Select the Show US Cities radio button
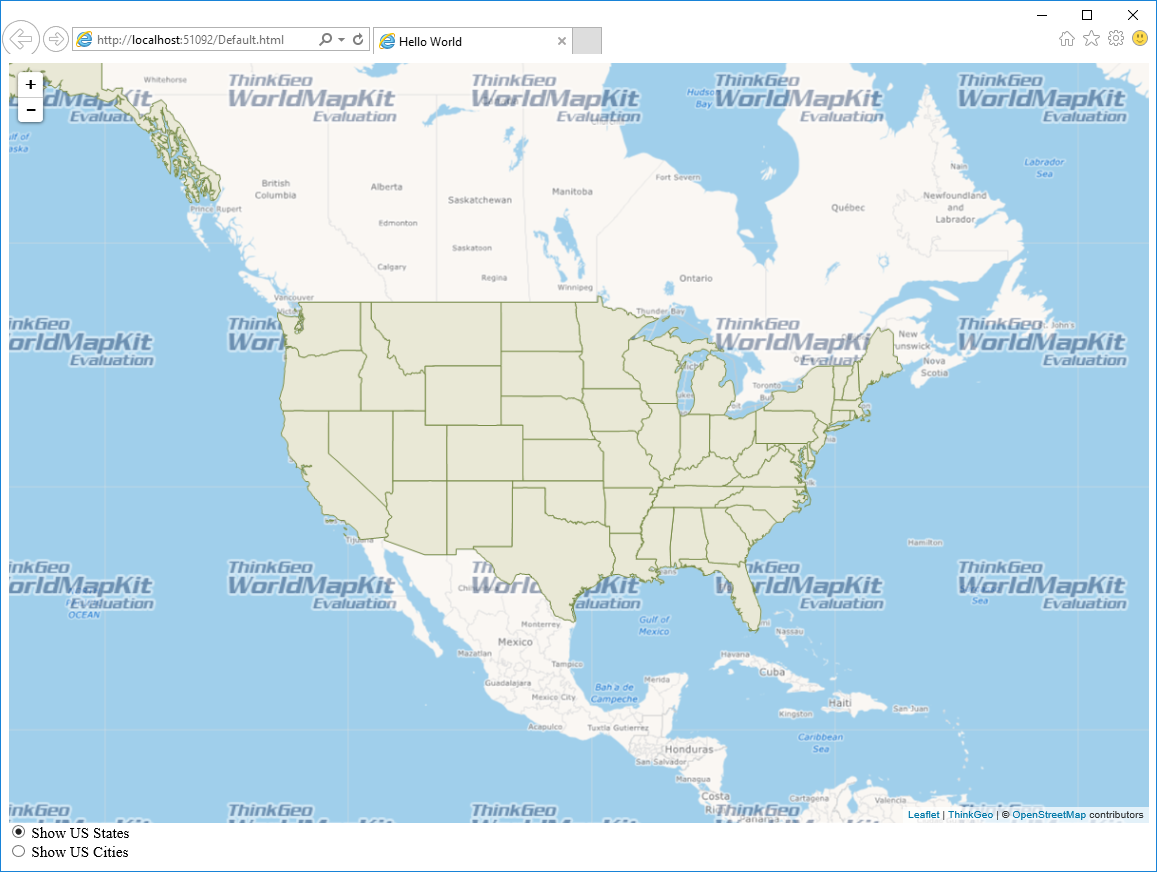The width and height of the screenshot is (1157, 872). (18, 851)
